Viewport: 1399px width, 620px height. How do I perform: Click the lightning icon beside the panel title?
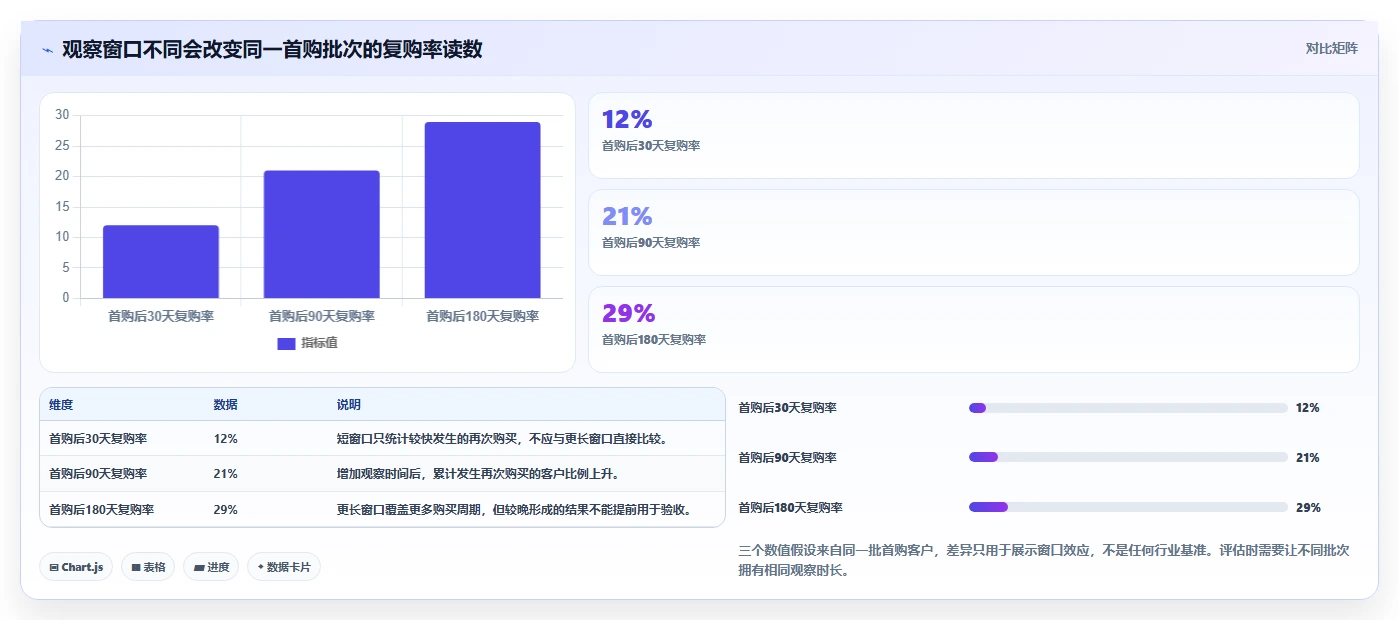48,49
